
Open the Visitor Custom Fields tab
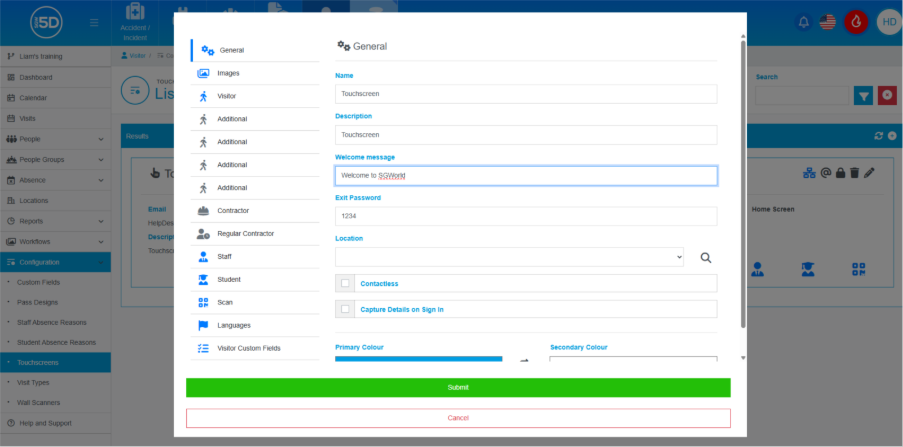(x=255, y=348)
